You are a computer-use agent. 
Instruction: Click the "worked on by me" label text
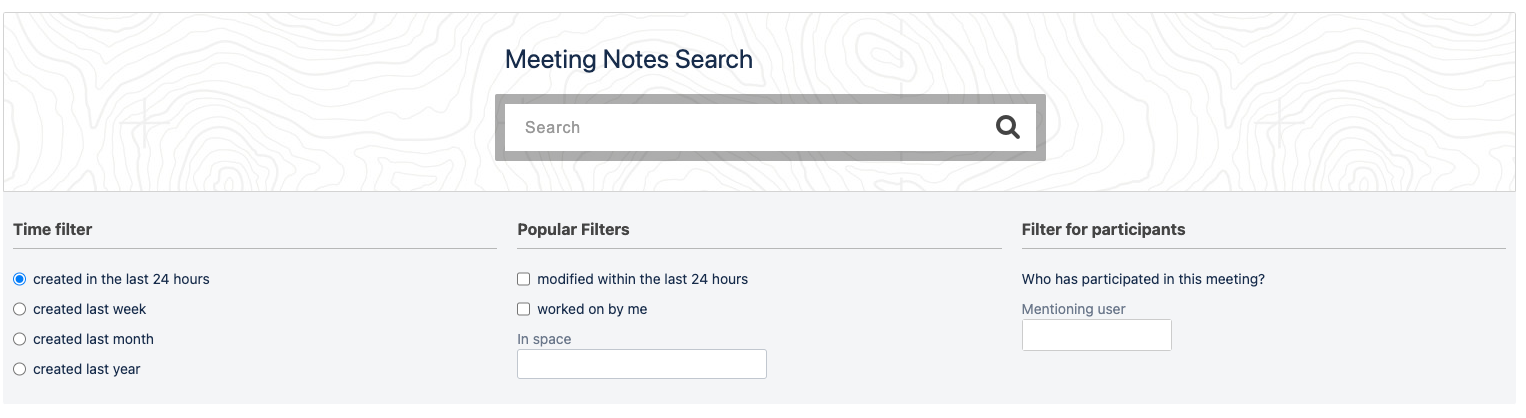[x=592, y=309]
